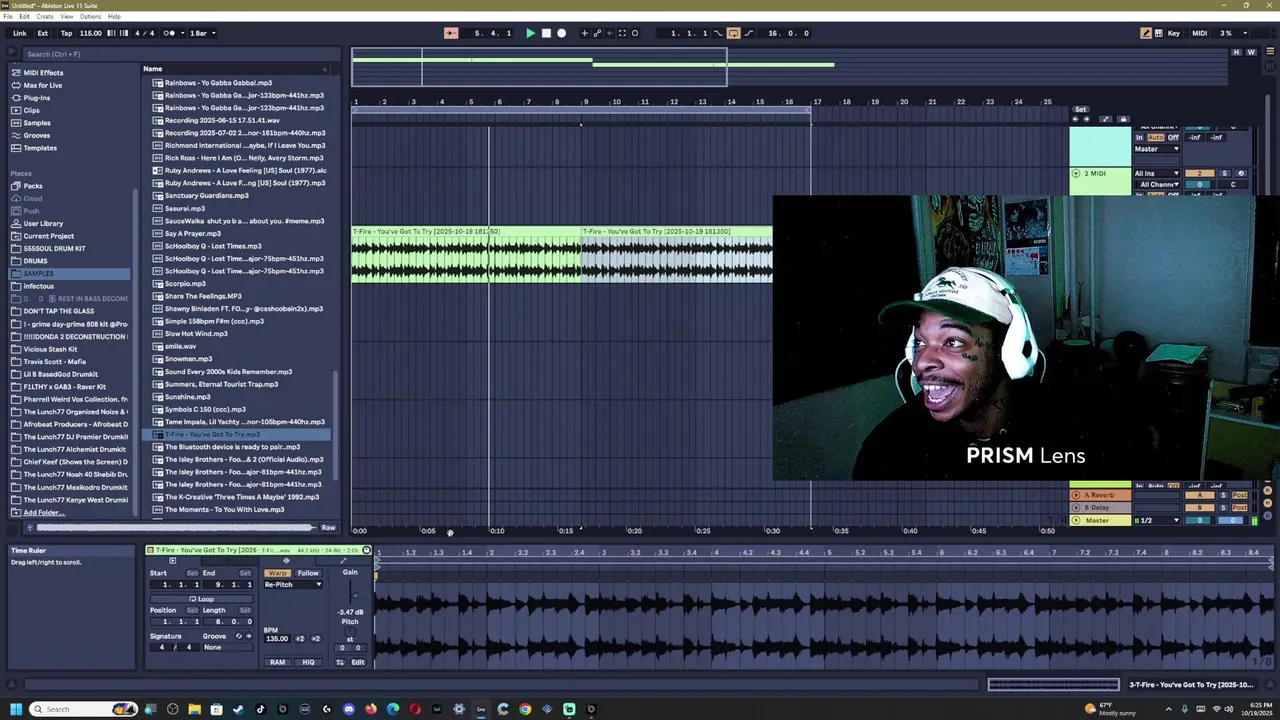
Task: Open the Options menu
Action: coord(90,16)
